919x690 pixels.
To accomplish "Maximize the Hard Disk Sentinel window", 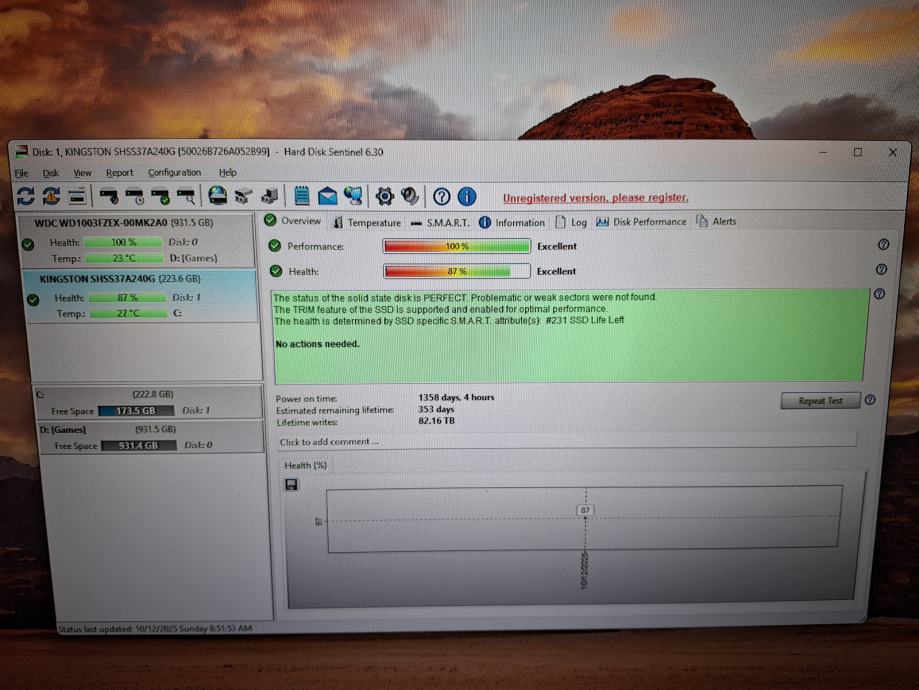I will [x=857, y=152].
